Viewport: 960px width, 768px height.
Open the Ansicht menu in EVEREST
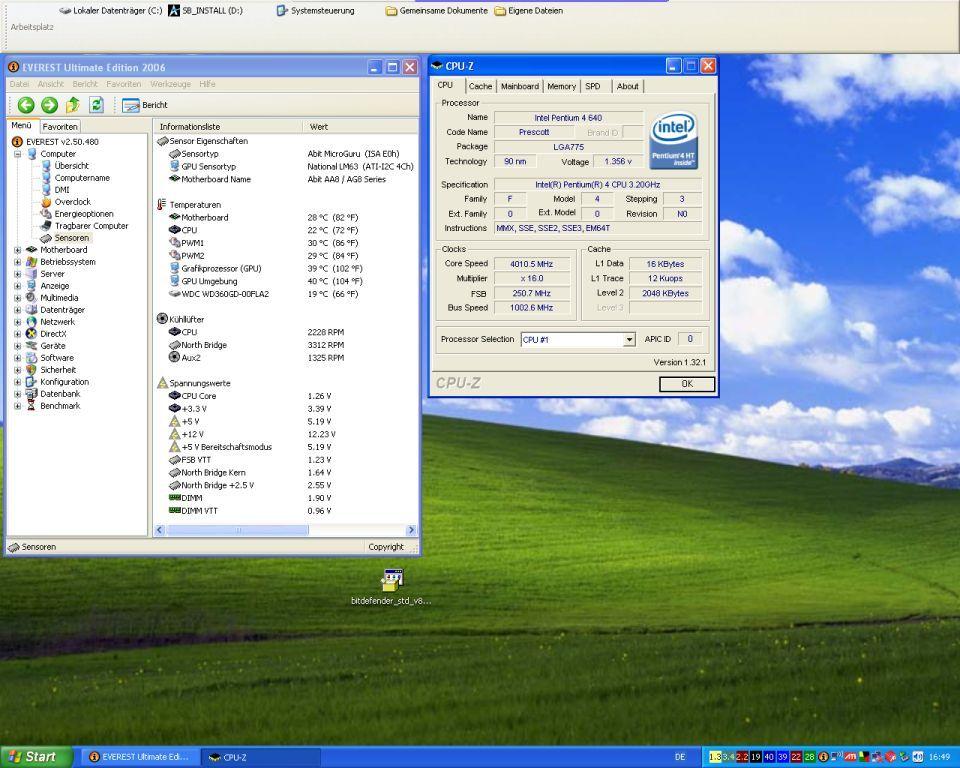click(x=51, y=84)
